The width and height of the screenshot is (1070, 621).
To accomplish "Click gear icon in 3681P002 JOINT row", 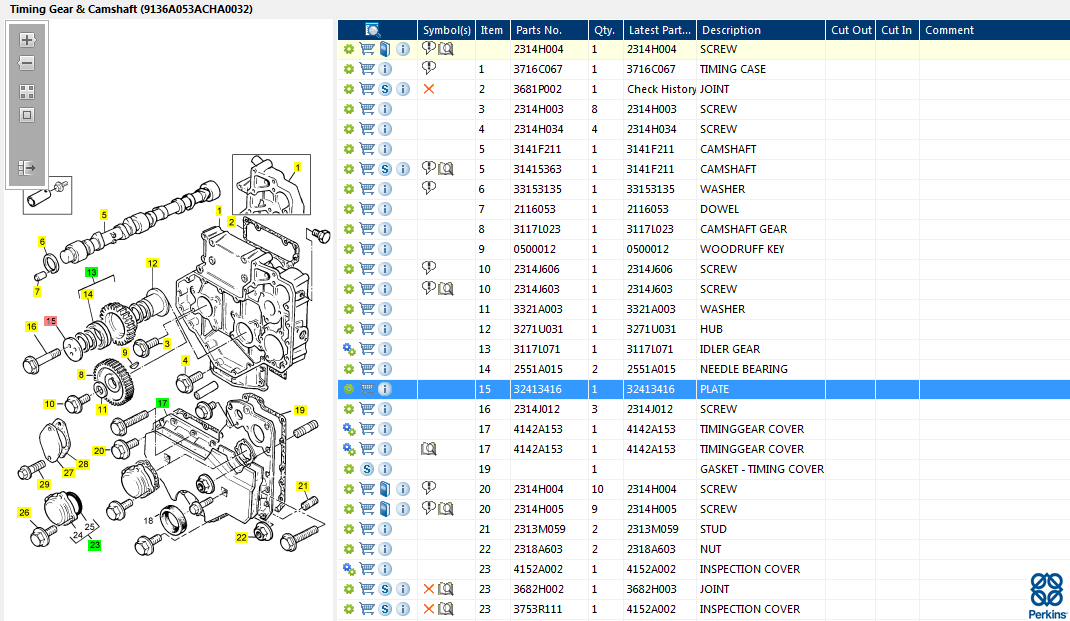I will [349, 89].
